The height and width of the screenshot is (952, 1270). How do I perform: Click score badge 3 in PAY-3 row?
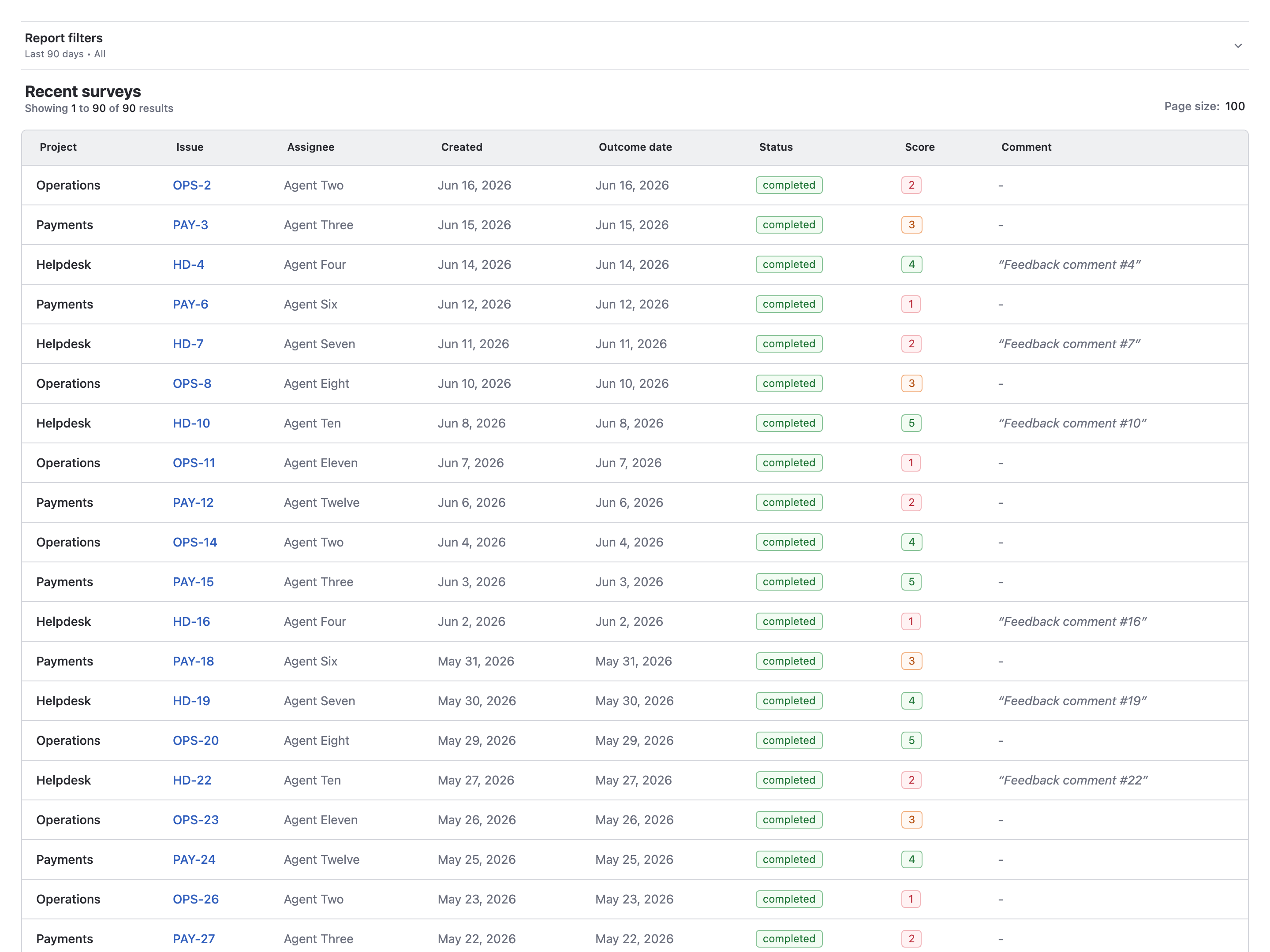point(911,225)
